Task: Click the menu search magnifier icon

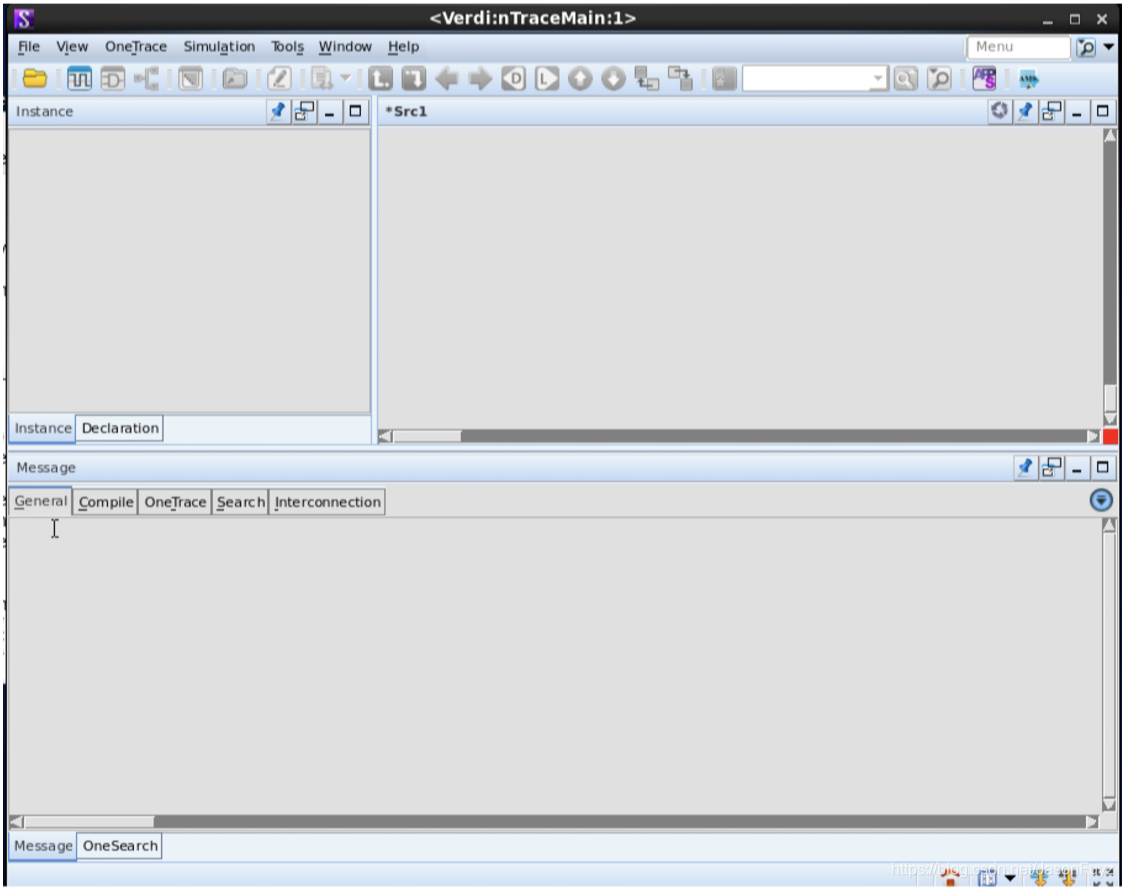Action: point(1086,47)
